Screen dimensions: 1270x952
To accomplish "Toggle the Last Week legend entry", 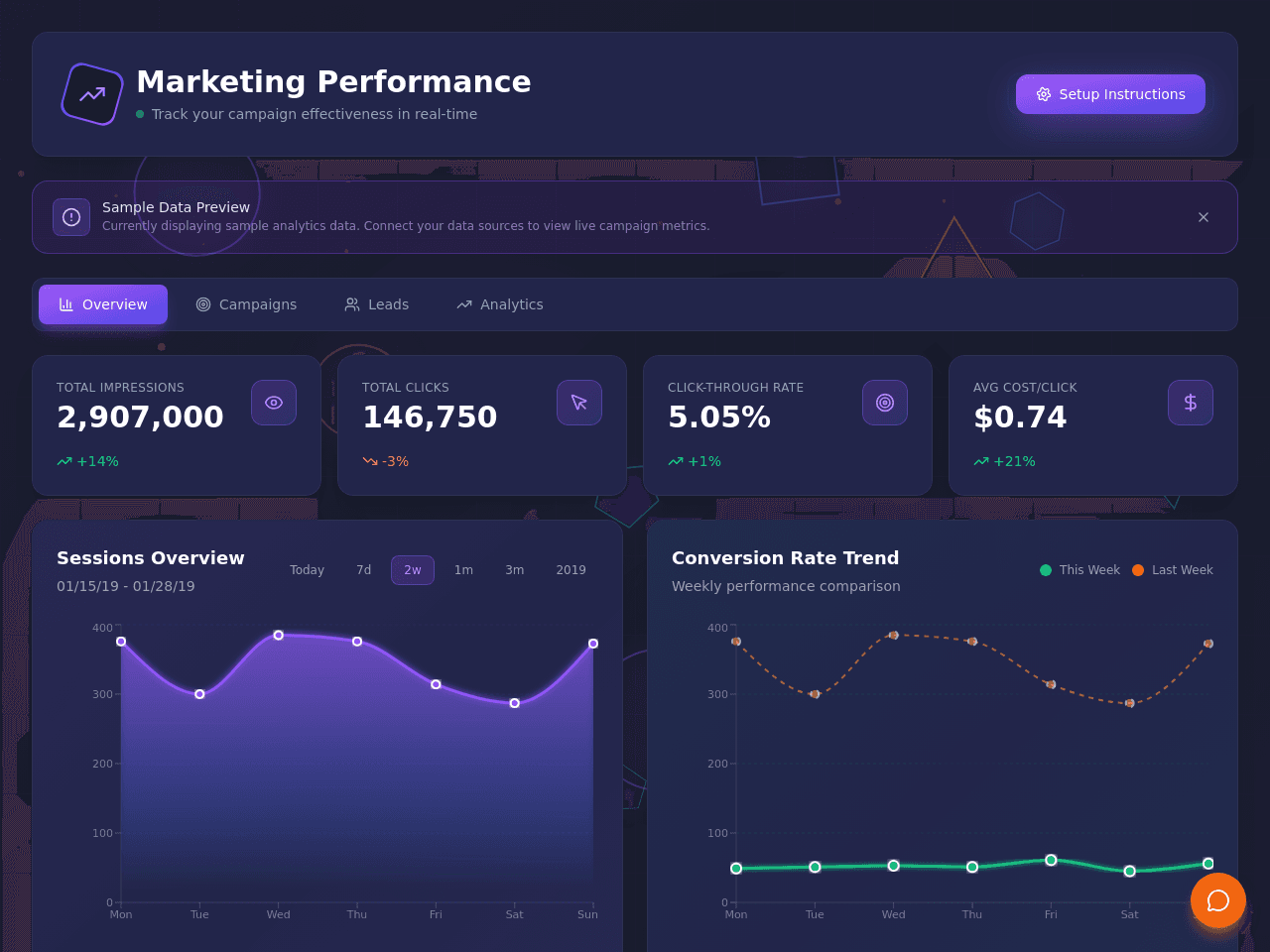I will point(1173,570).
